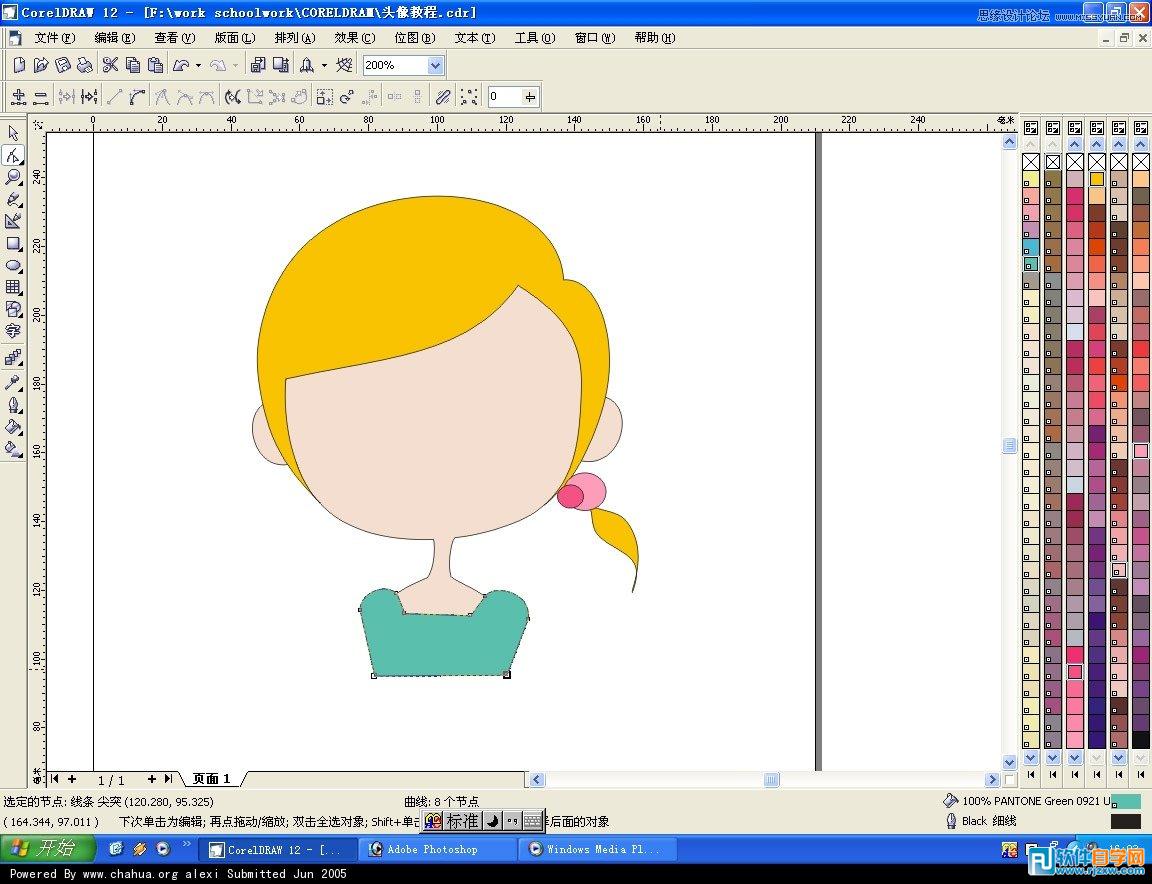Click the first palette's no-color X swatch

click(x=1031, y=162)
